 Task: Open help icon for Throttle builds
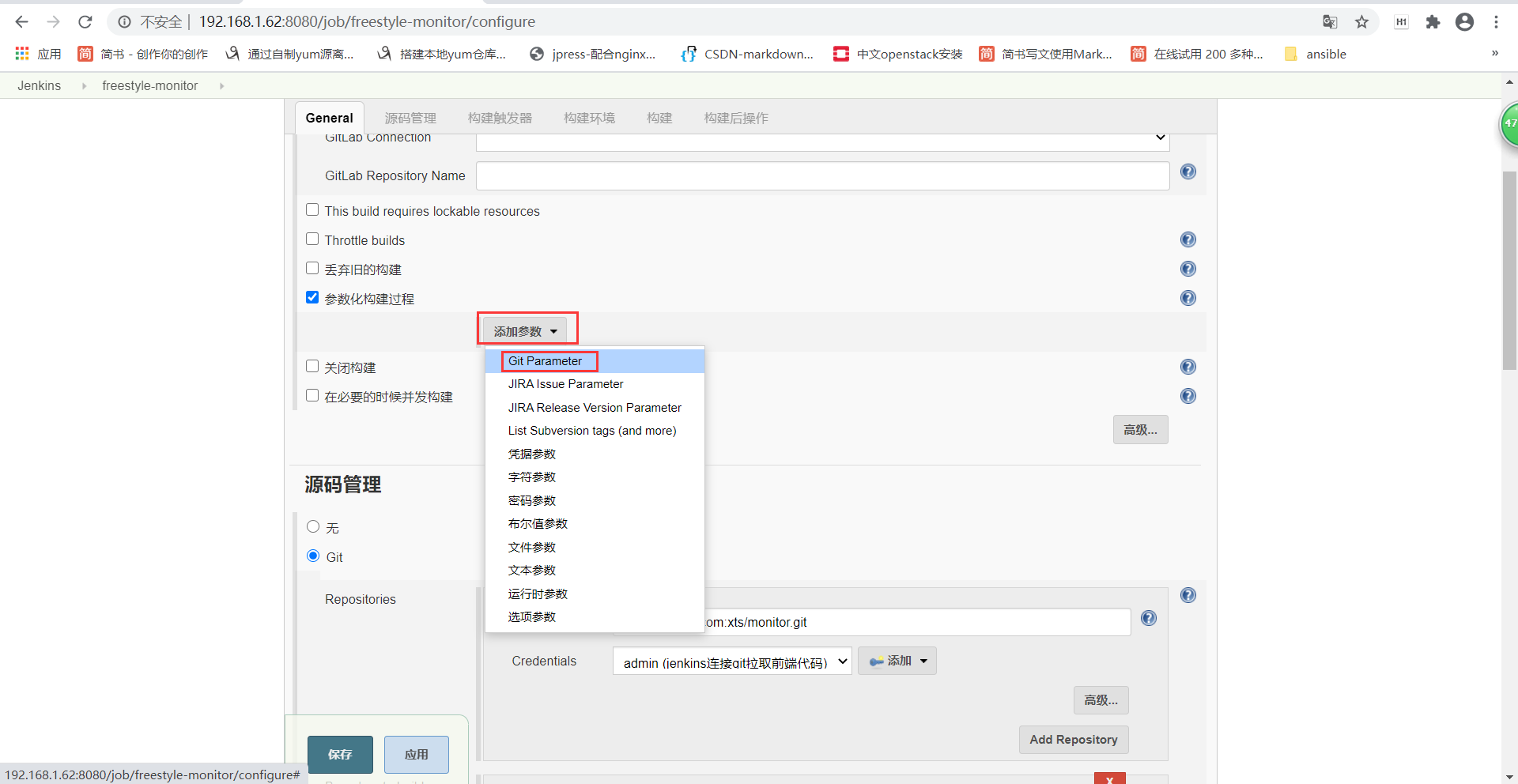point(1188,239)
